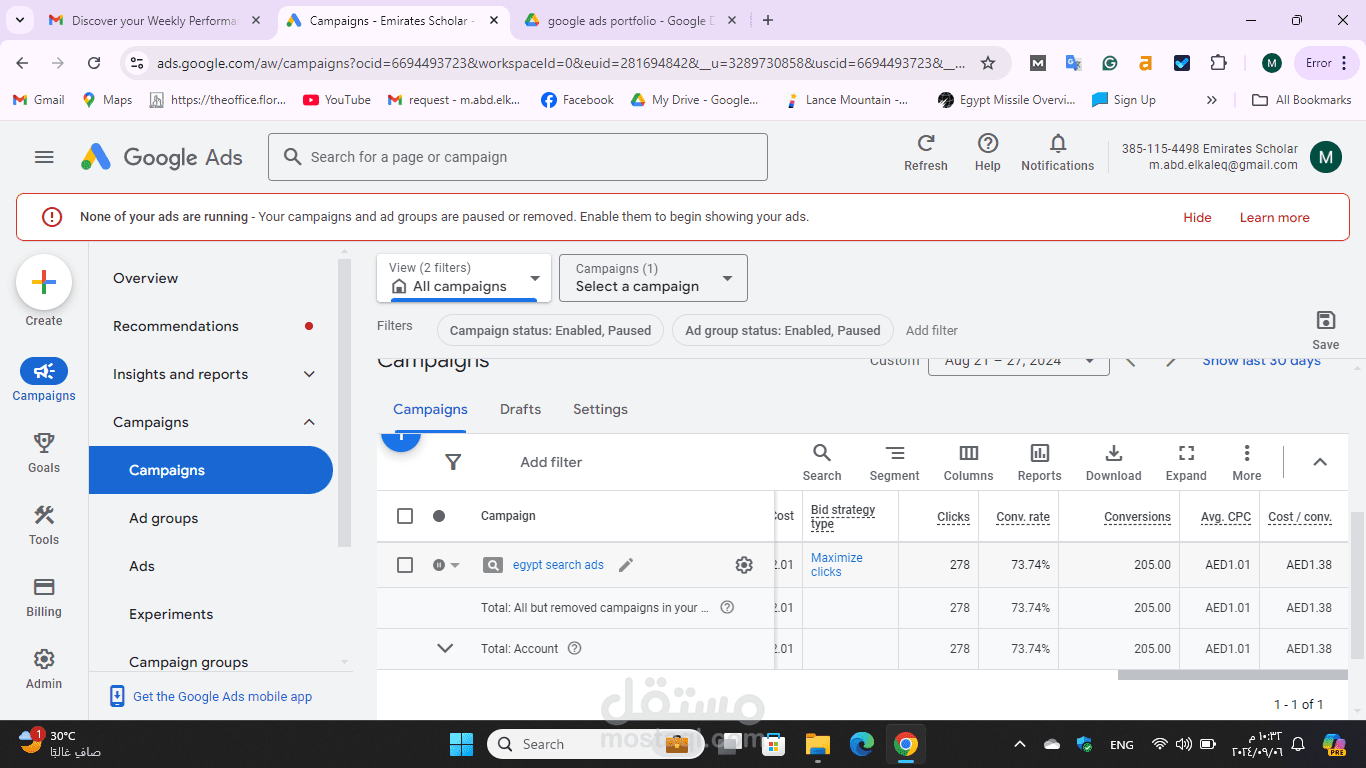Open Select a campaign dropdown

coord(654,277)
